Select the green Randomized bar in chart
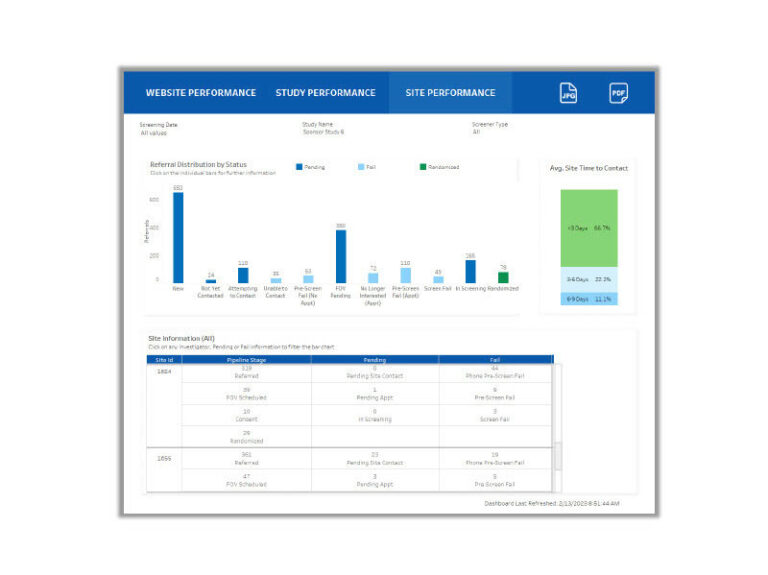Image resolution: width=768 pixels, height=575 pixels. click(x=503, y=277)
